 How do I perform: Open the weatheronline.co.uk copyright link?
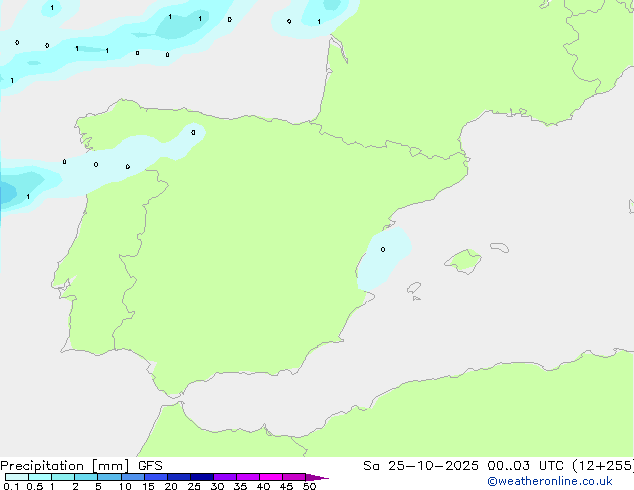point(550,481)
